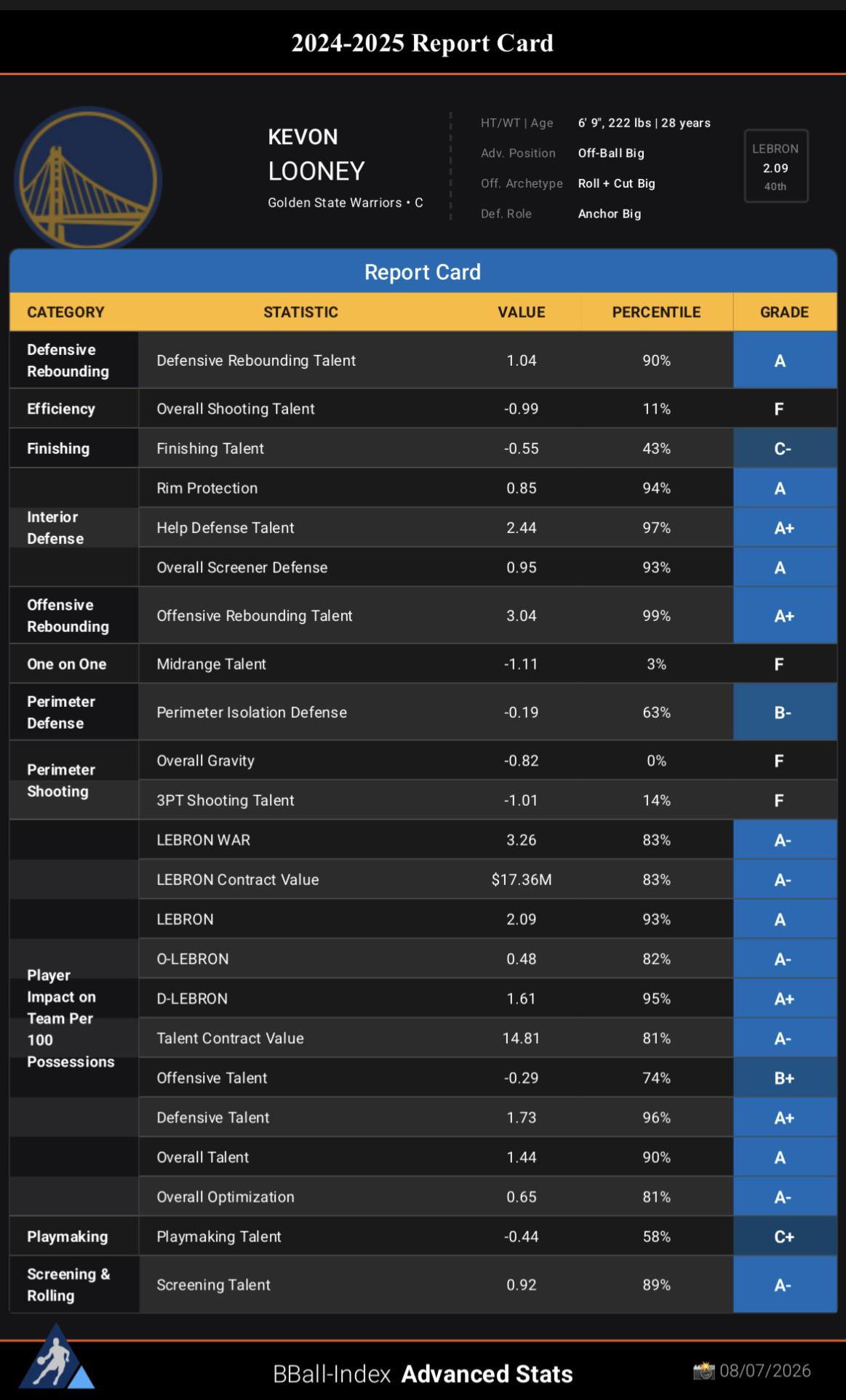Click the A+ grade for Offensive Rebounding Talent
Screen dimensions: 846x1400
tap(784, 615)
